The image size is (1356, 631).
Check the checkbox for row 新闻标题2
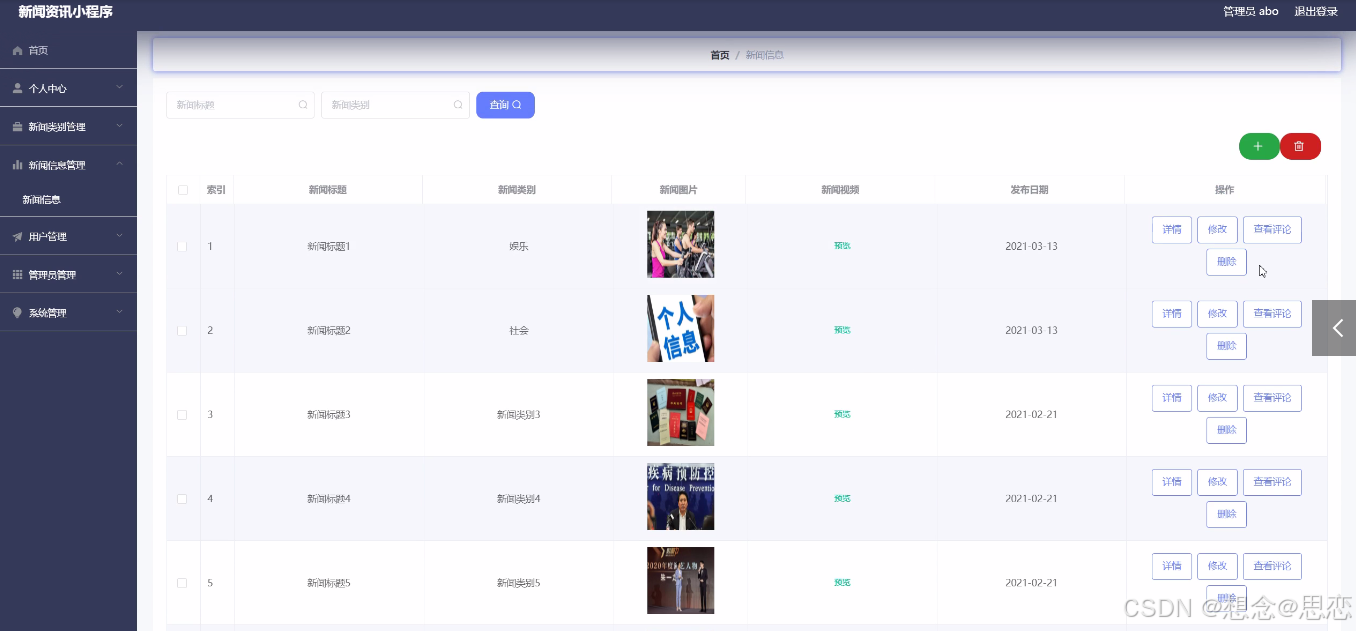182,330
